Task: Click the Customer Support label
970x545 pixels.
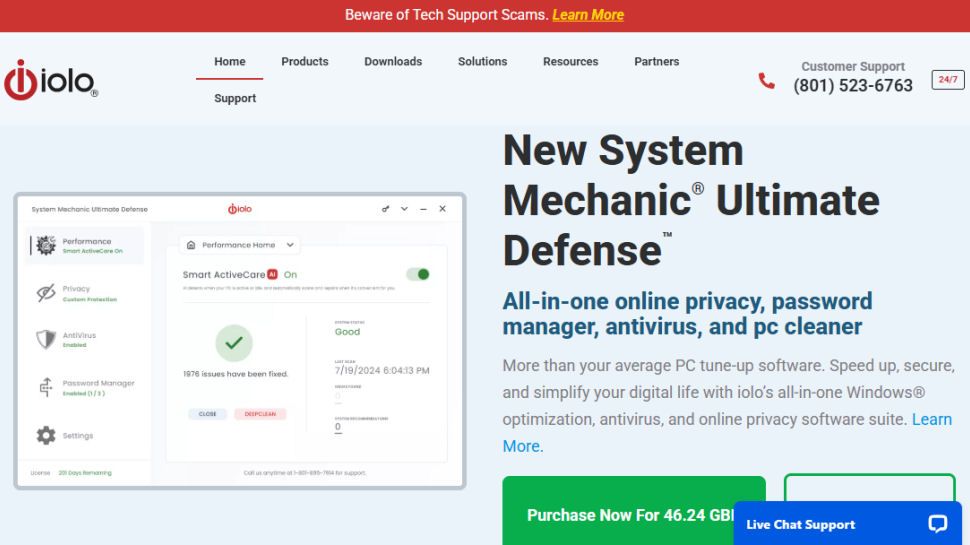Action: pos(853,66)
